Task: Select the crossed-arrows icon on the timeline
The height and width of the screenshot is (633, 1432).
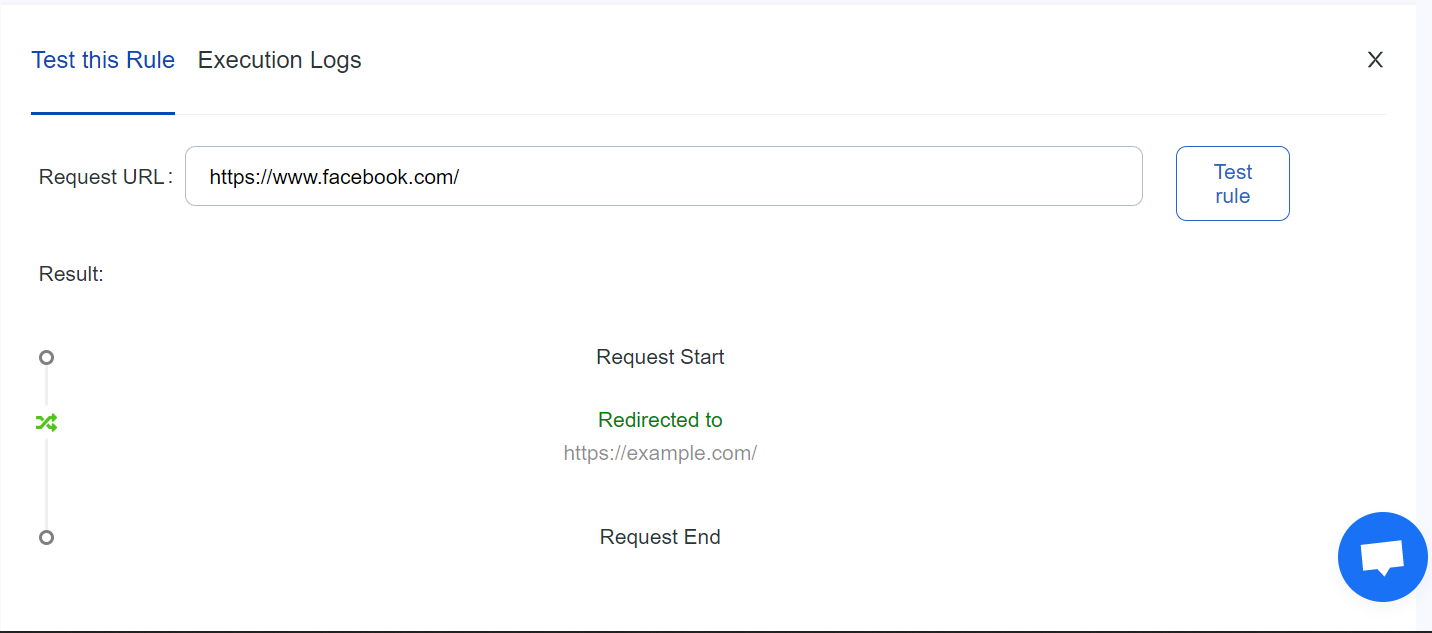Action: click(46, 423)
